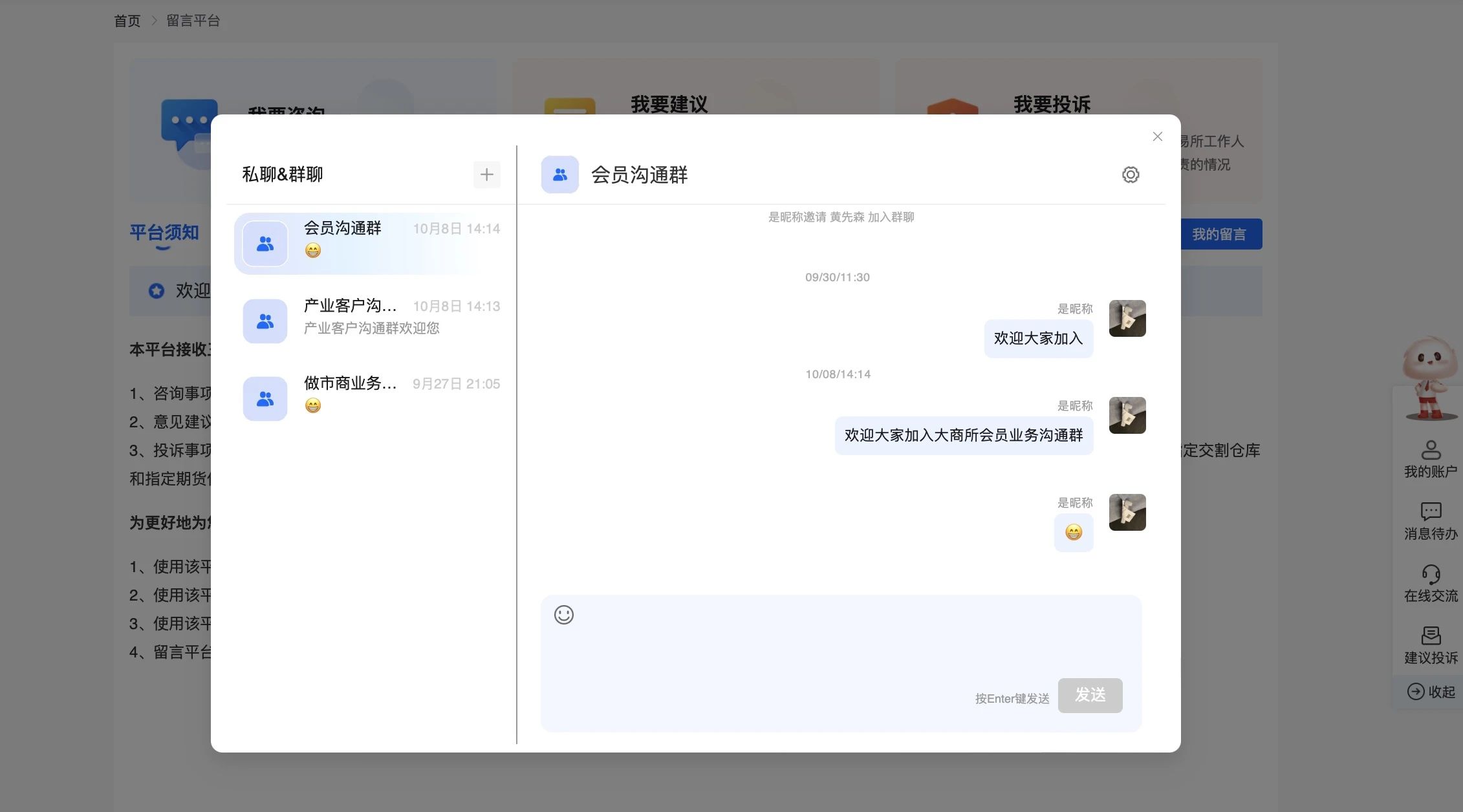This screenshot has width=1463, height=812.
Task: Go to 首页 breadcrumb link
Action: point(127,21)
